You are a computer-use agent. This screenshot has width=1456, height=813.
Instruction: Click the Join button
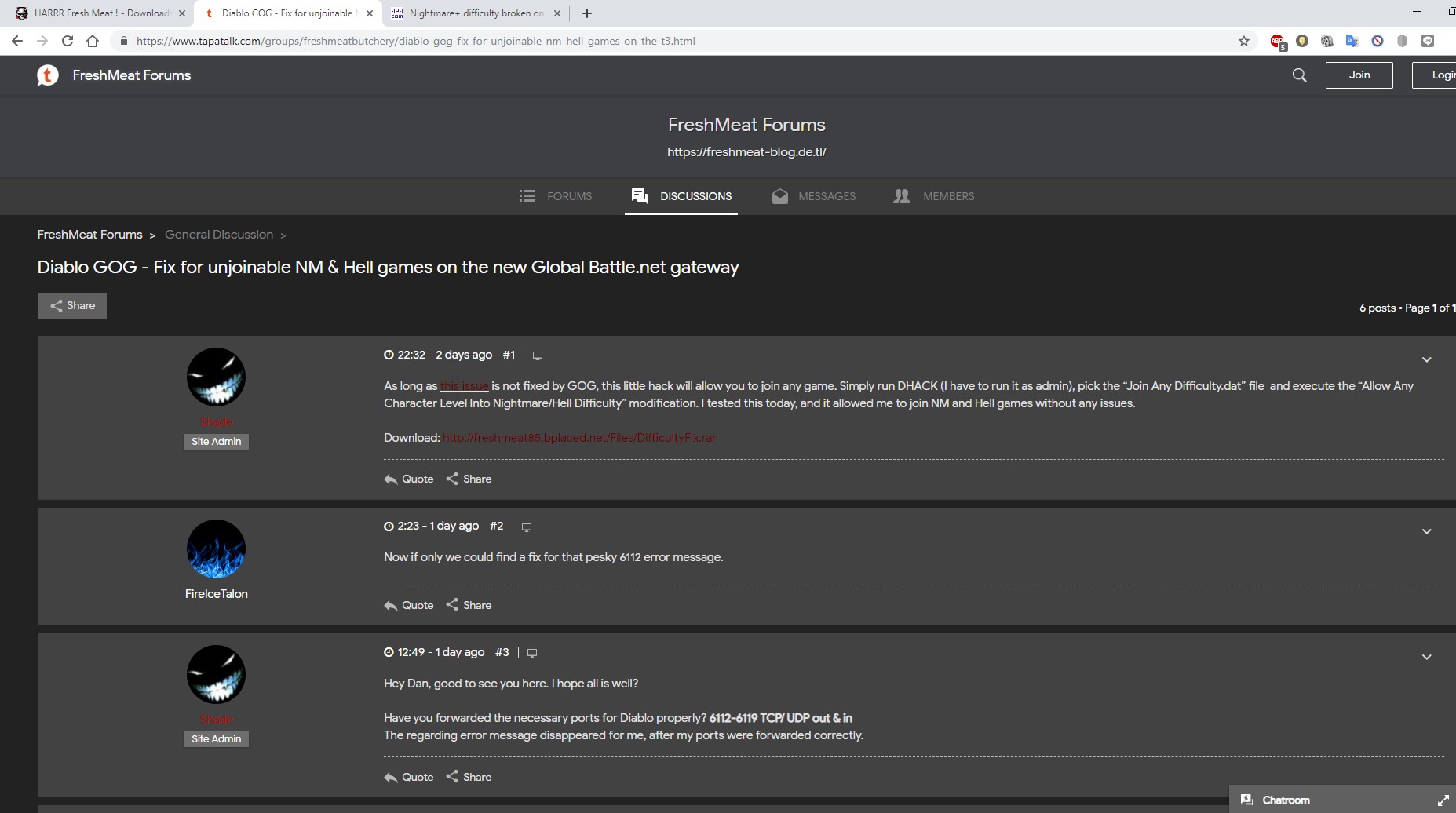click(1359, 75)
